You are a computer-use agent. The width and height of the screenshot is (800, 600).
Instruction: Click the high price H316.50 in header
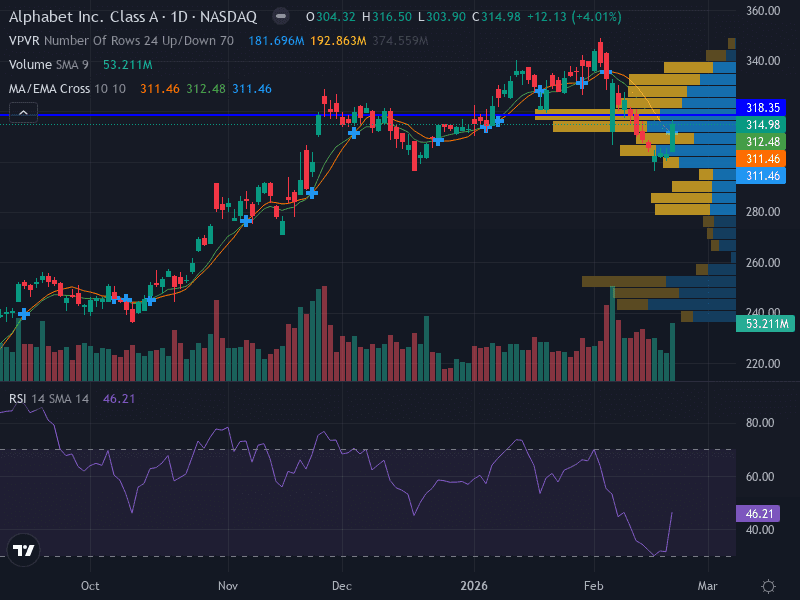(x=387, y=17)
